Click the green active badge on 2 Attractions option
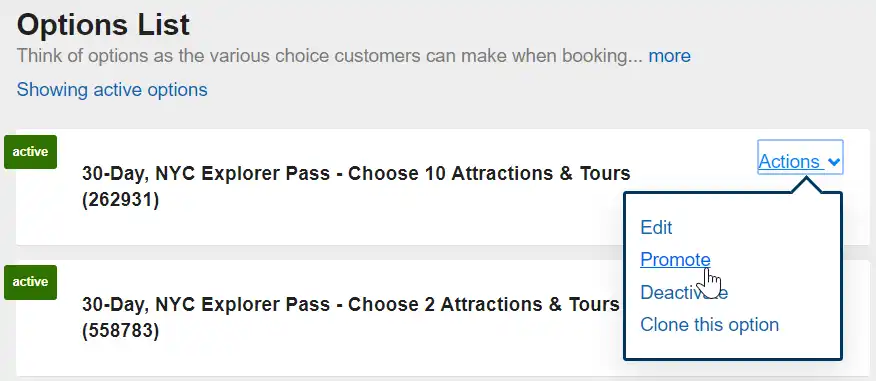This screenshot has height=381, width=876. (x=30, y=282)
